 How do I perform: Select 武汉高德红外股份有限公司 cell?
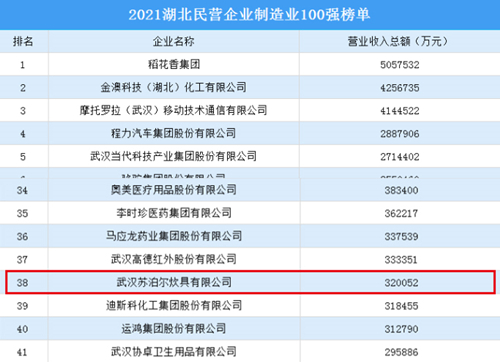(174, 259)
